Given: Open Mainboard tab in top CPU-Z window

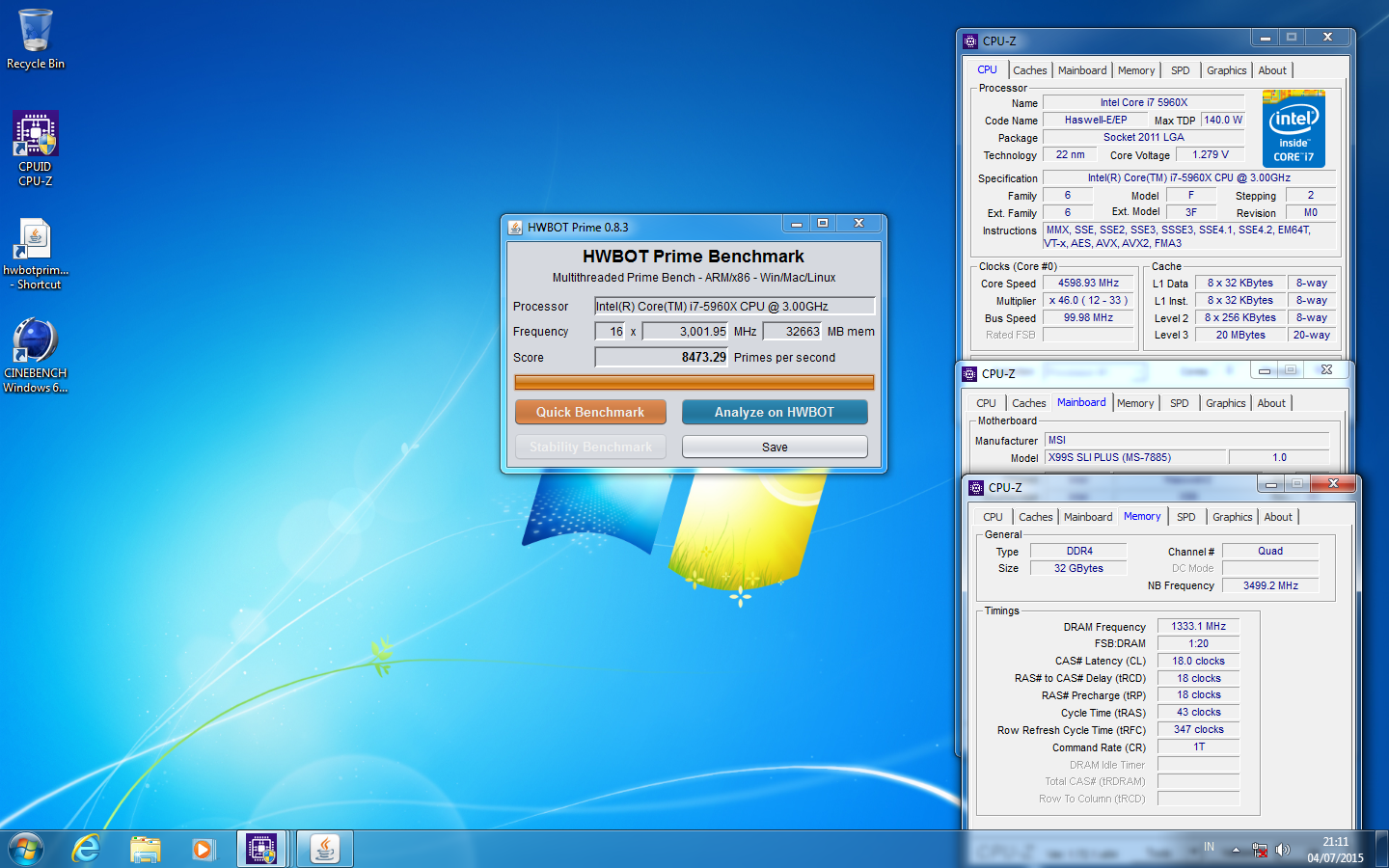Looking at the screenshot, I should point(1082,70).
